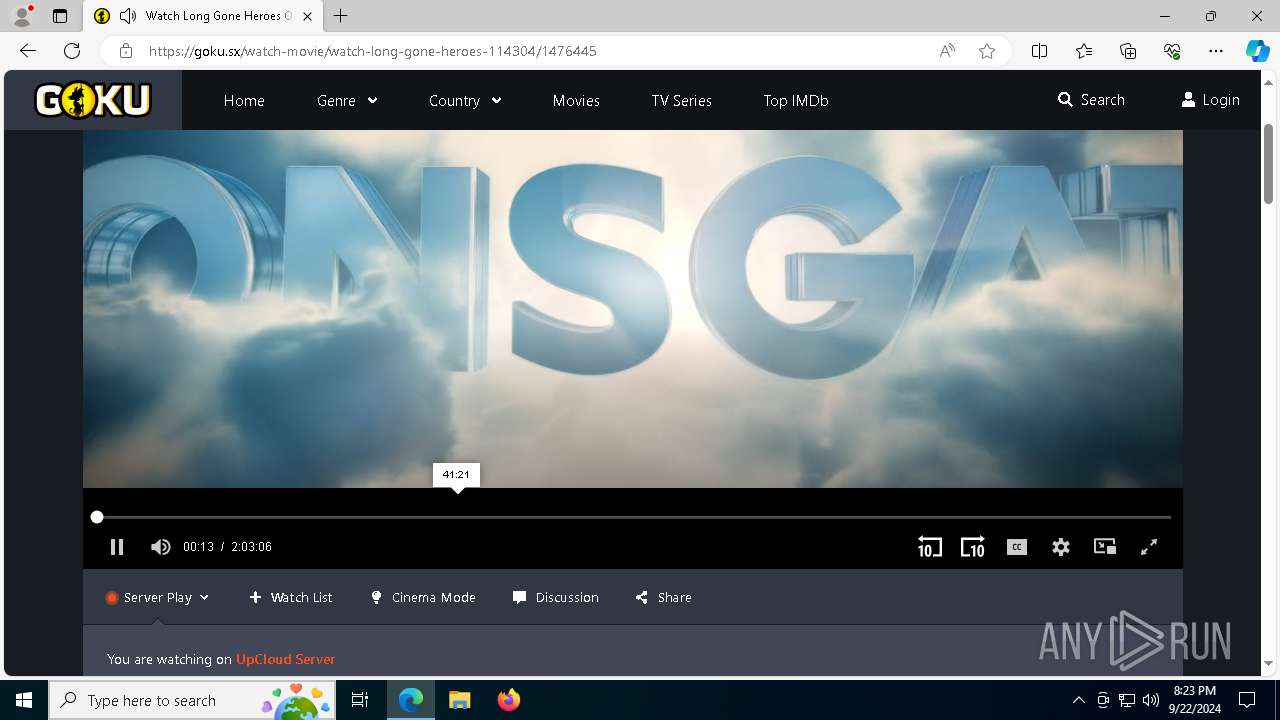Share this movie

664,598
